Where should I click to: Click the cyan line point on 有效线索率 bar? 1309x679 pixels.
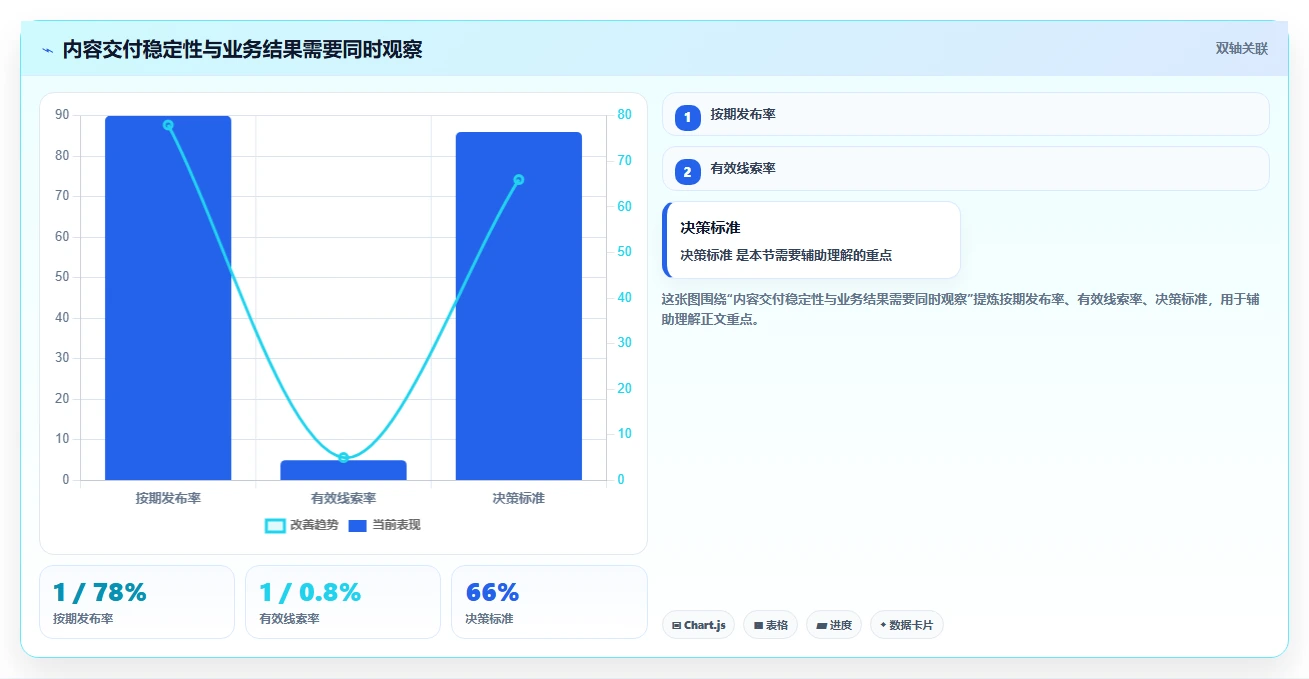point(343,458)
